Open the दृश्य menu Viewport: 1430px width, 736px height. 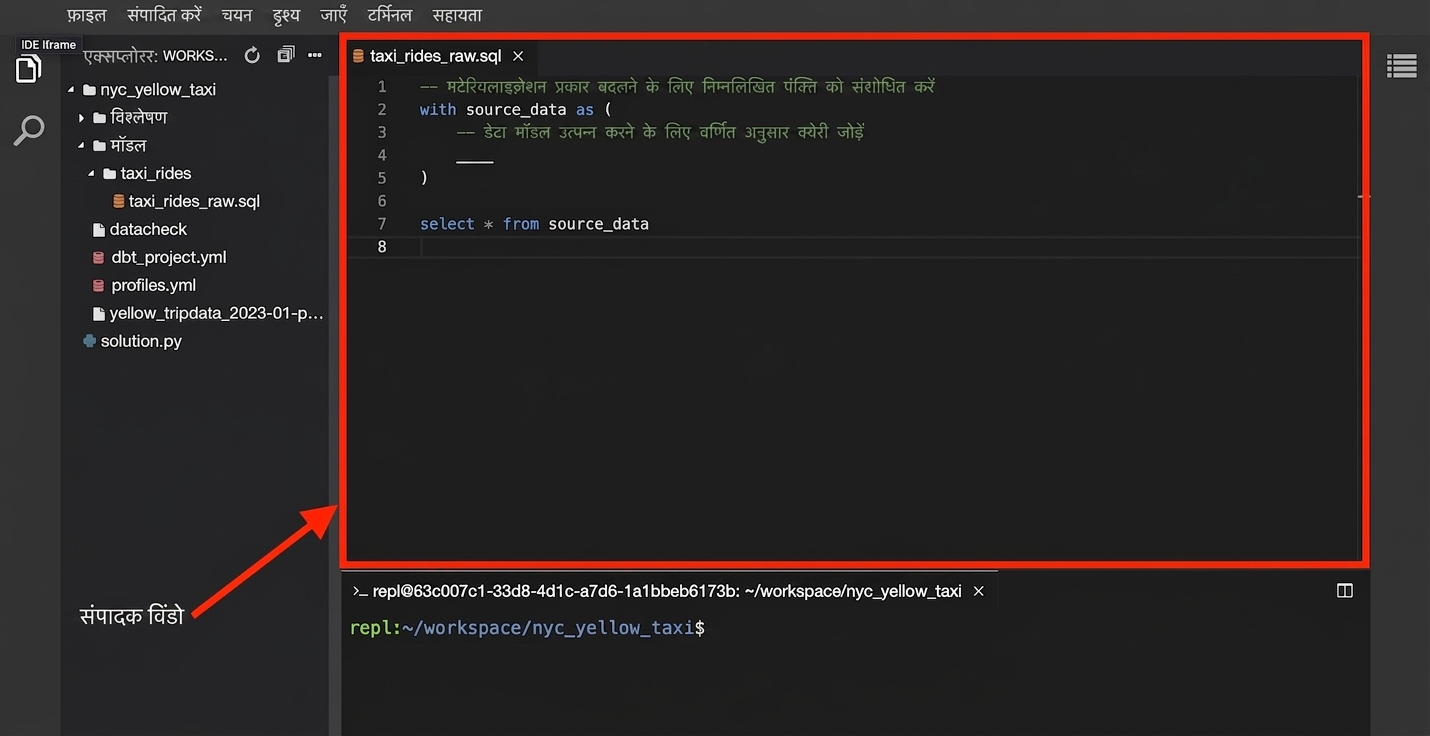click(286, 15)
